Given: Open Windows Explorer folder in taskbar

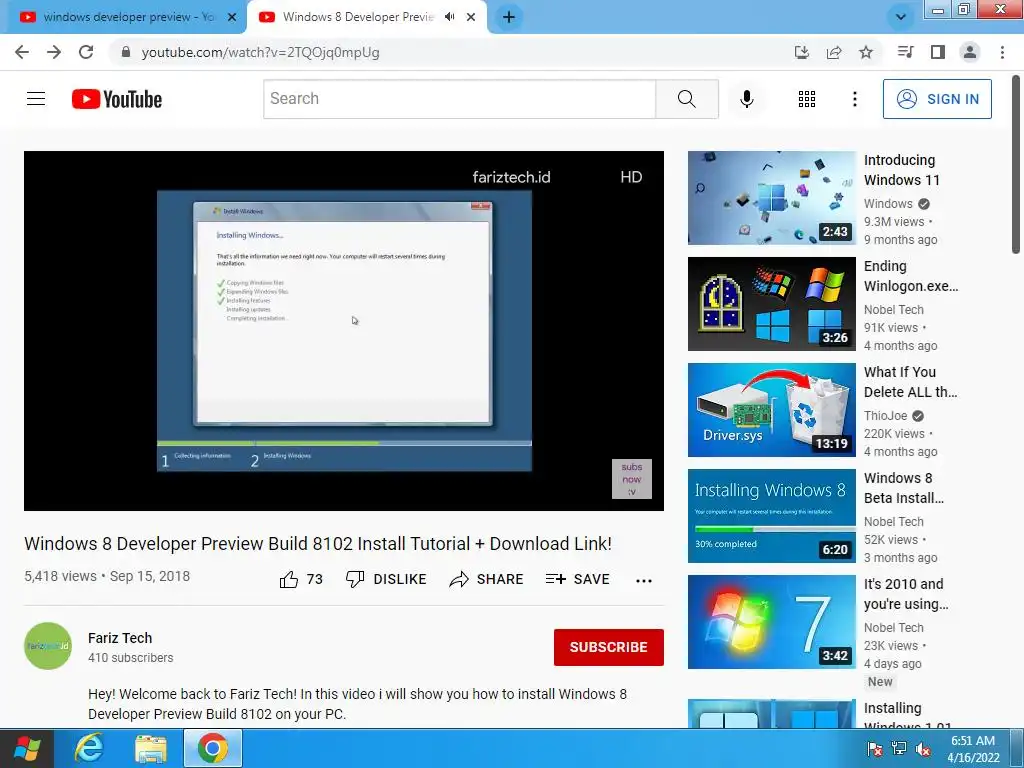Looking at the screenshot, I should [x=151, y=748].
